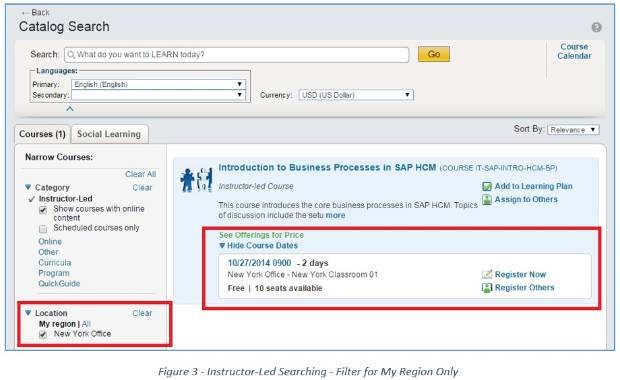Collapse search options with up chevron
The width and height of the screenshot is (620, 380).
70,109
